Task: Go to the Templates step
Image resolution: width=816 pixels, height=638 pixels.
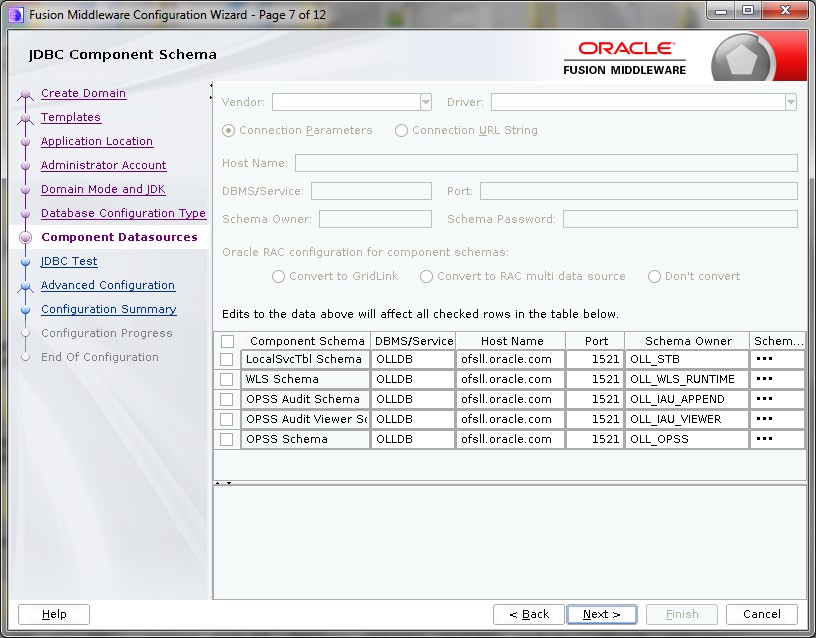Action: pyautogui.click(x=71, y=117)
